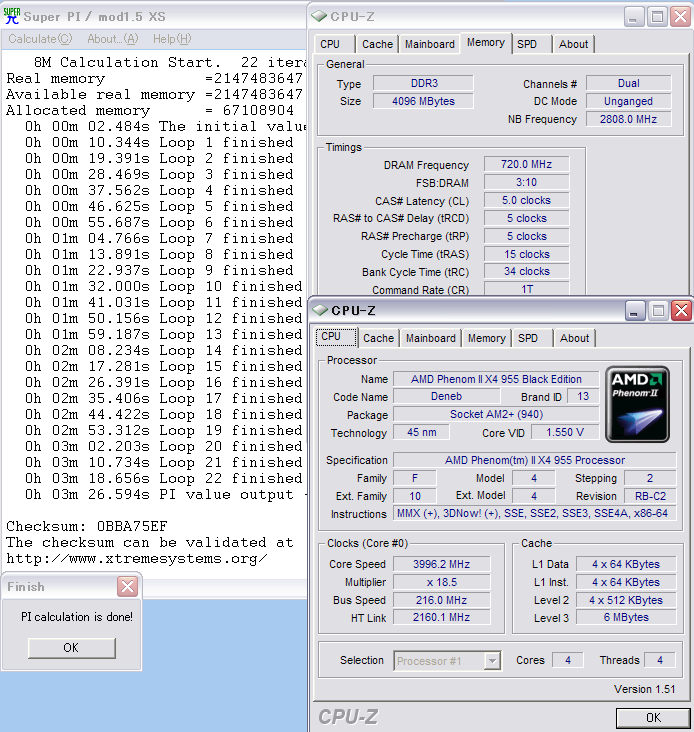Open Cache tab in lower CPU-Z window

[x=378, y=338]
